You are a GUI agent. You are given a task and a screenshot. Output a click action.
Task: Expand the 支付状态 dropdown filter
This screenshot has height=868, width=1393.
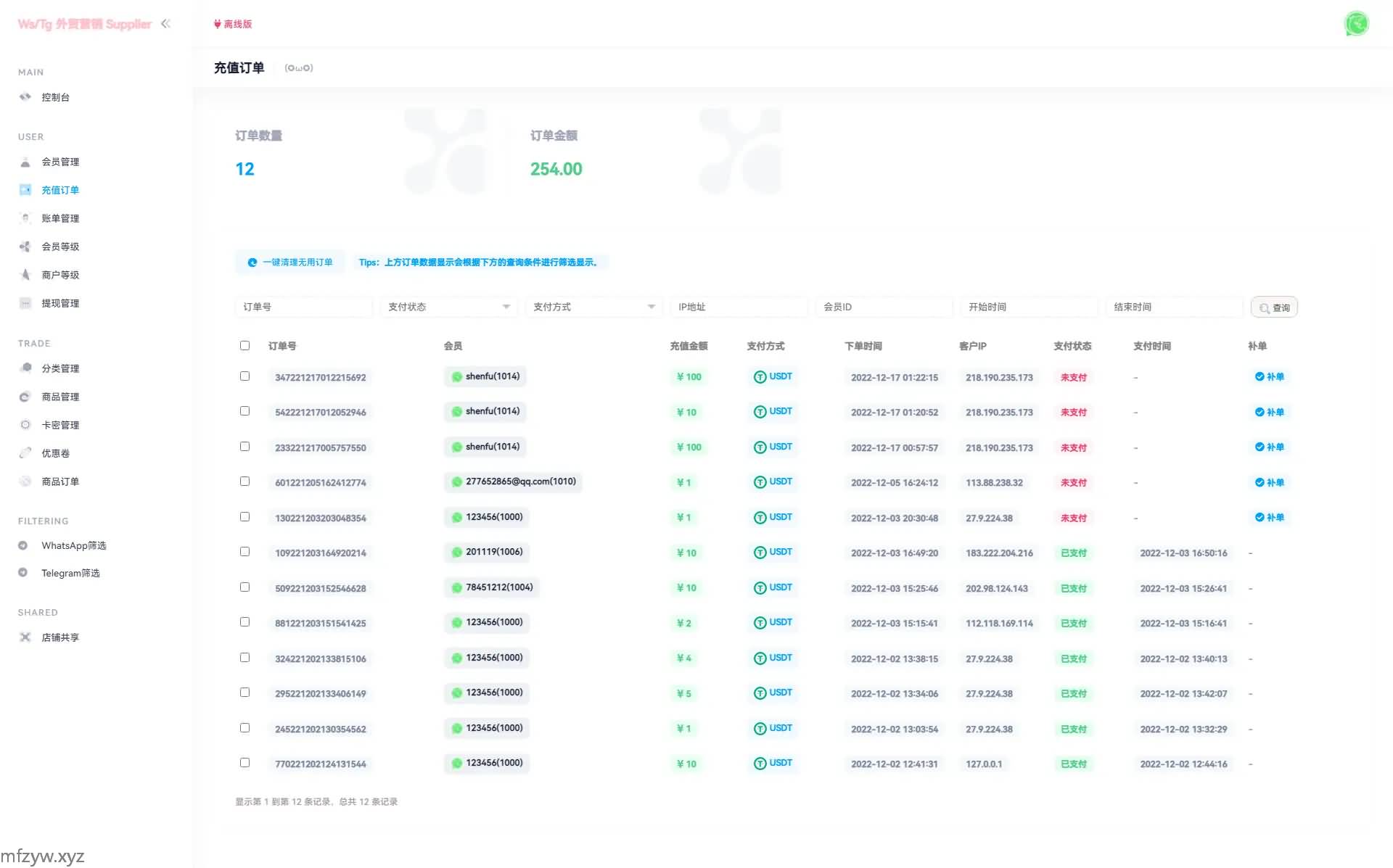click(x=448, y=307)
